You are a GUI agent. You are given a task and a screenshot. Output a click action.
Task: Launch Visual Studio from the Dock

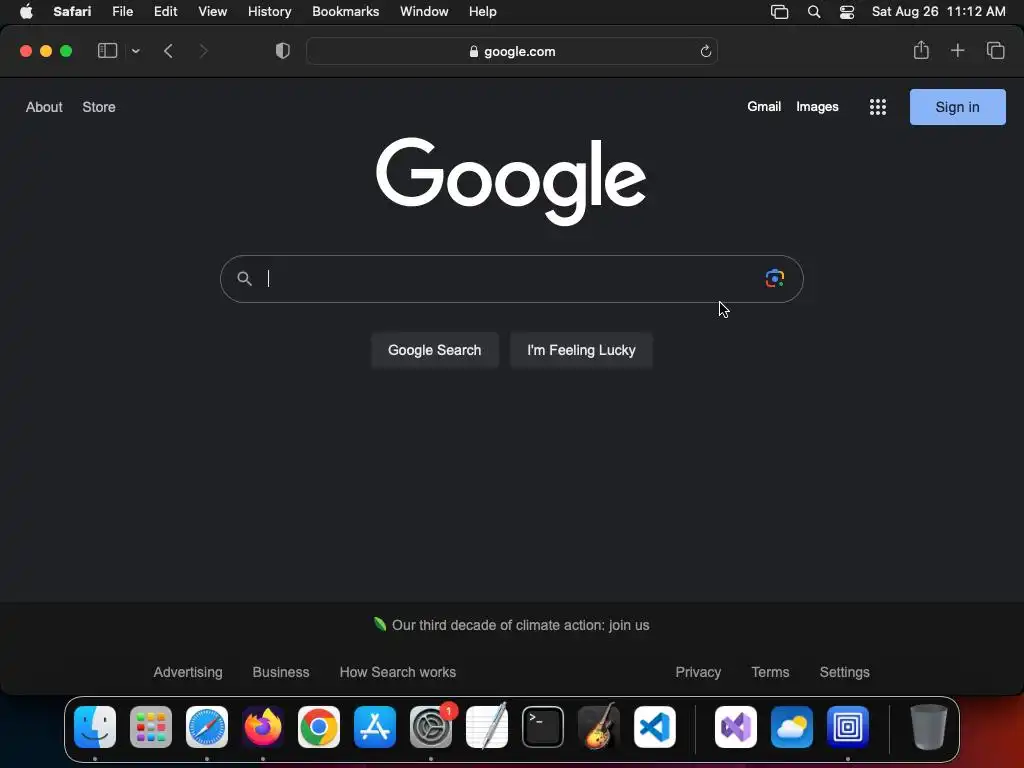click(736, 727)
